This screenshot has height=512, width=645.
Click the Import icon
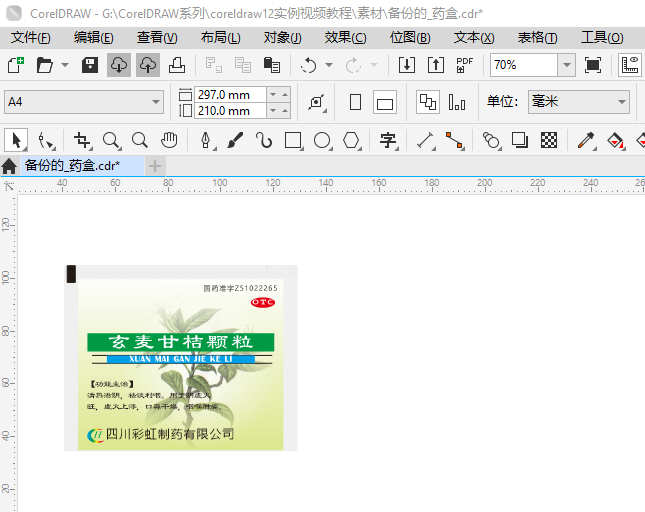pos(406,65)
